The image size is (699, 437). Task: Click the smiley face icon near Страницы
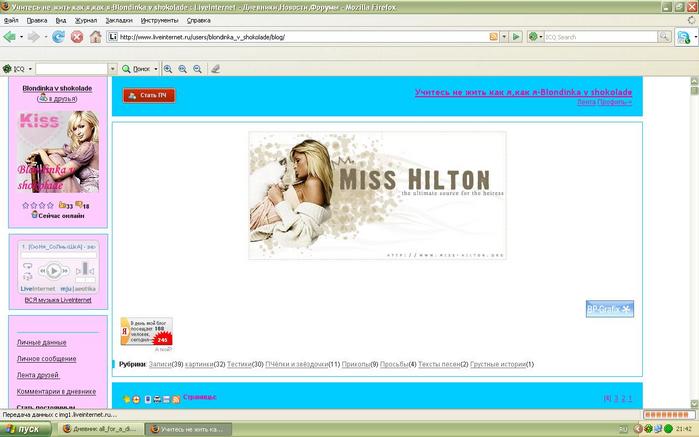pyautogui.click(x=136, y=399)
